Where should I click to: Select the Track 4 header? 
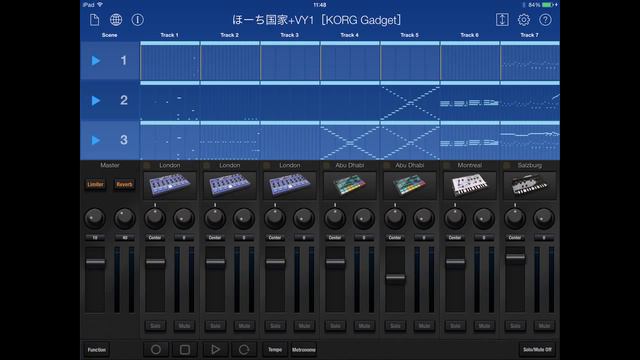(350, 35)
